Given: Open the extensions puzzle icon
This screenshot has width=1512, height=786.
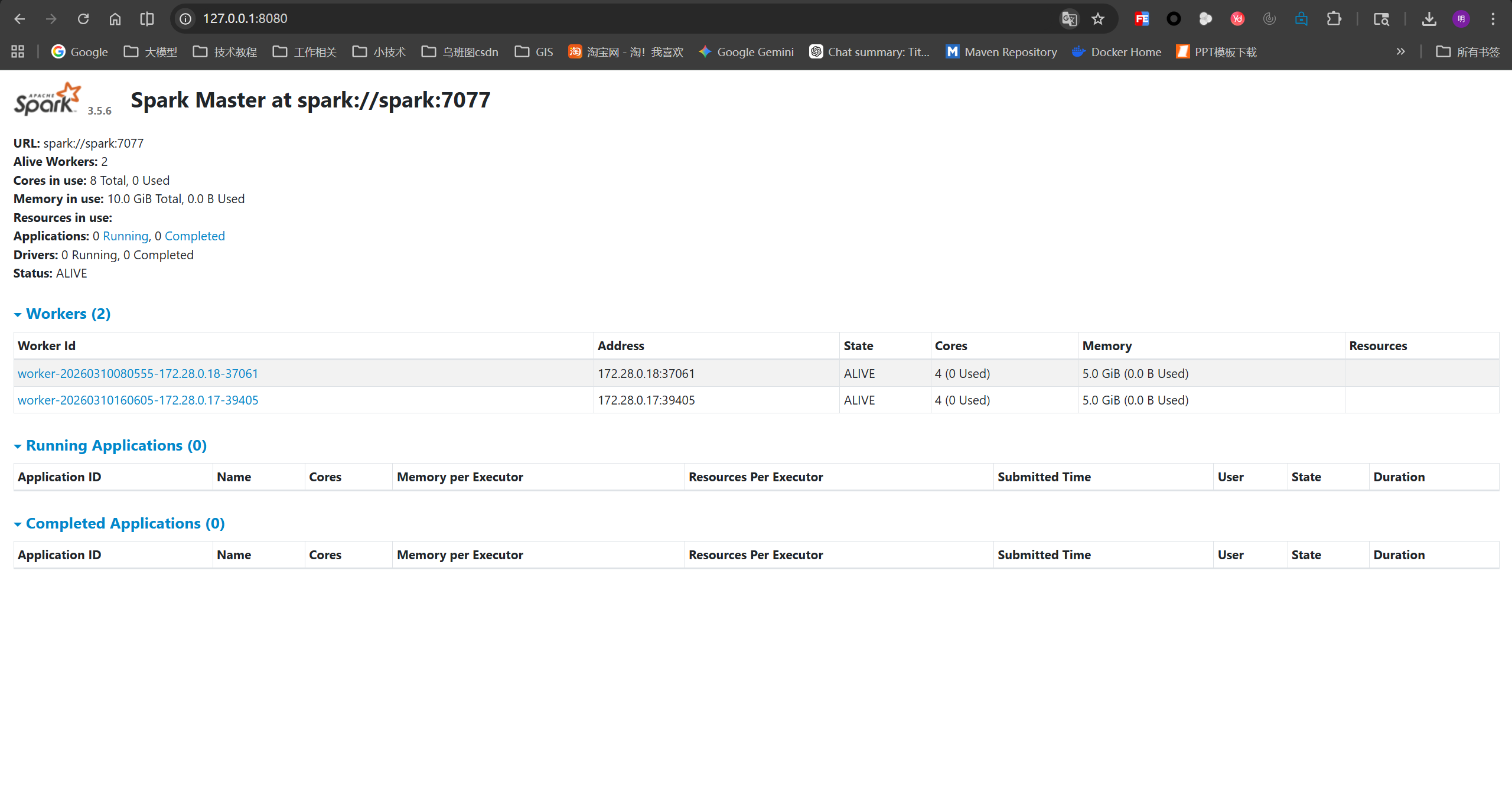Looking at the screenshot, I should coord(1334,19).
